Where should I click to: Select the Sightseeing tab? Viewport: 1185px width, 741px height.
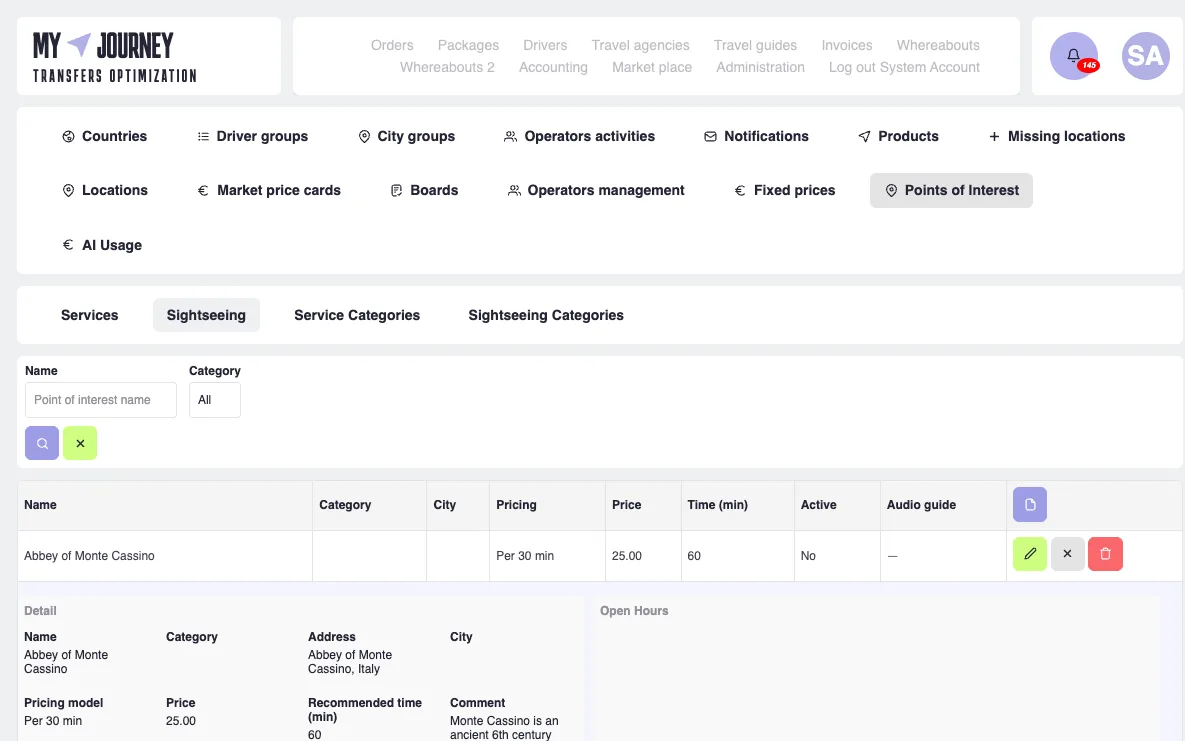[206, 315]
